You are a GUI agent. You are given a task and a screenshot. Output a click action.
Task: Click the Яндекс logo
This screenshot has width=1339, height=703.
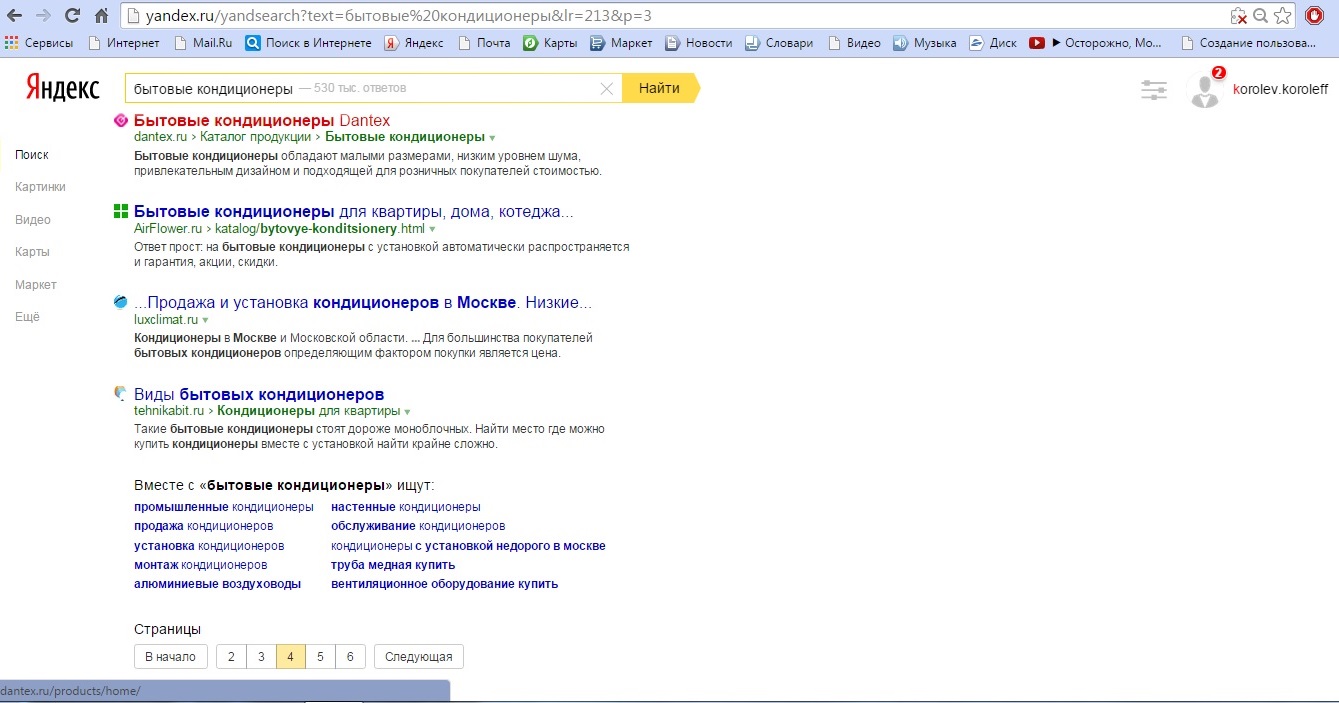tap(62, 89)
